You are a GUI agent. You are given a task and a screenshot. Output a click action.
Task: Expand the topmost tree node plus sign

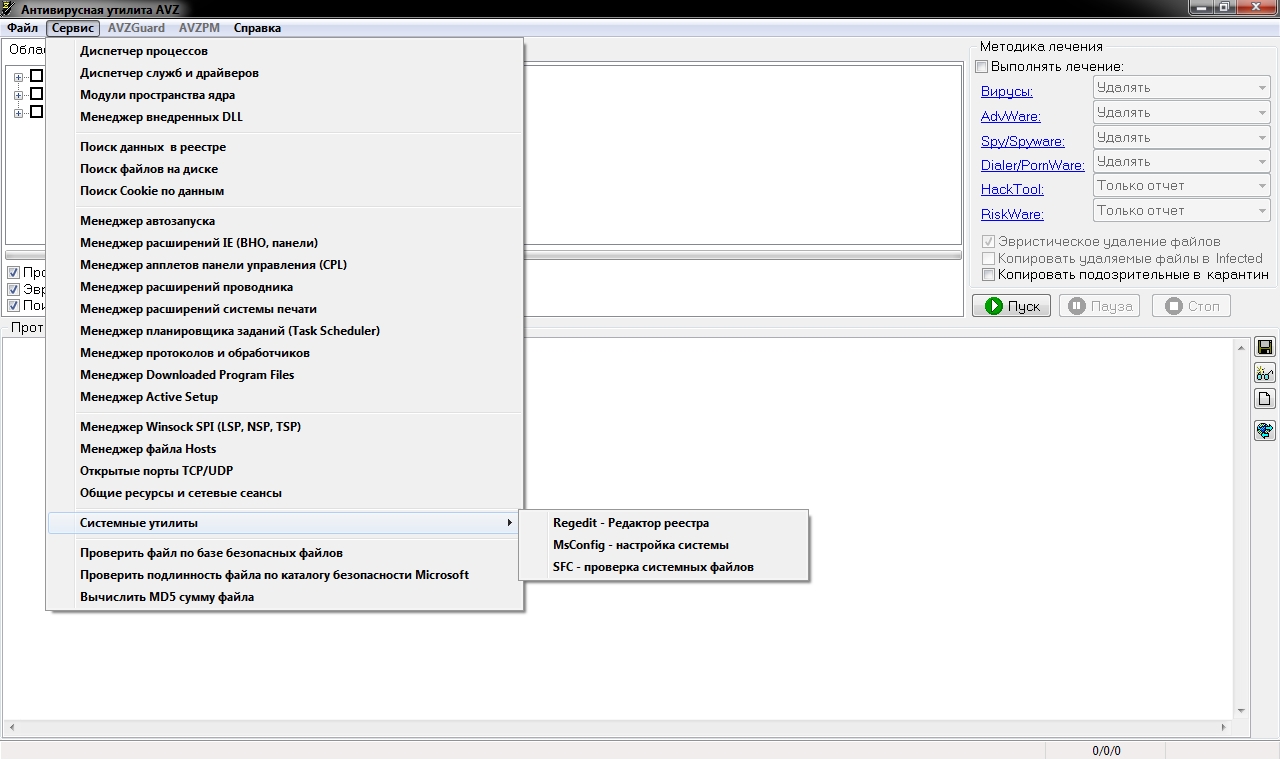(18, 77)
